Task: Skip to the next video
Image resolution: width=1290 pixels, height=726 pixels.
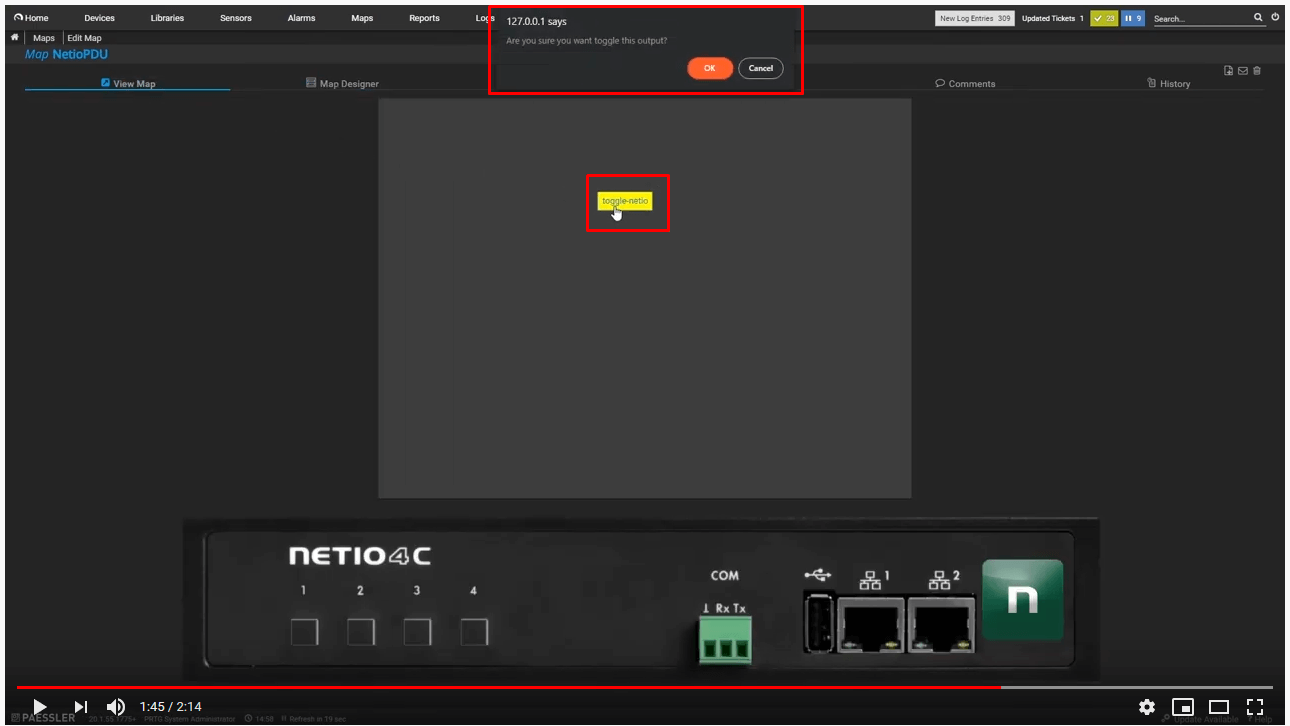Action: coord(81,707)
